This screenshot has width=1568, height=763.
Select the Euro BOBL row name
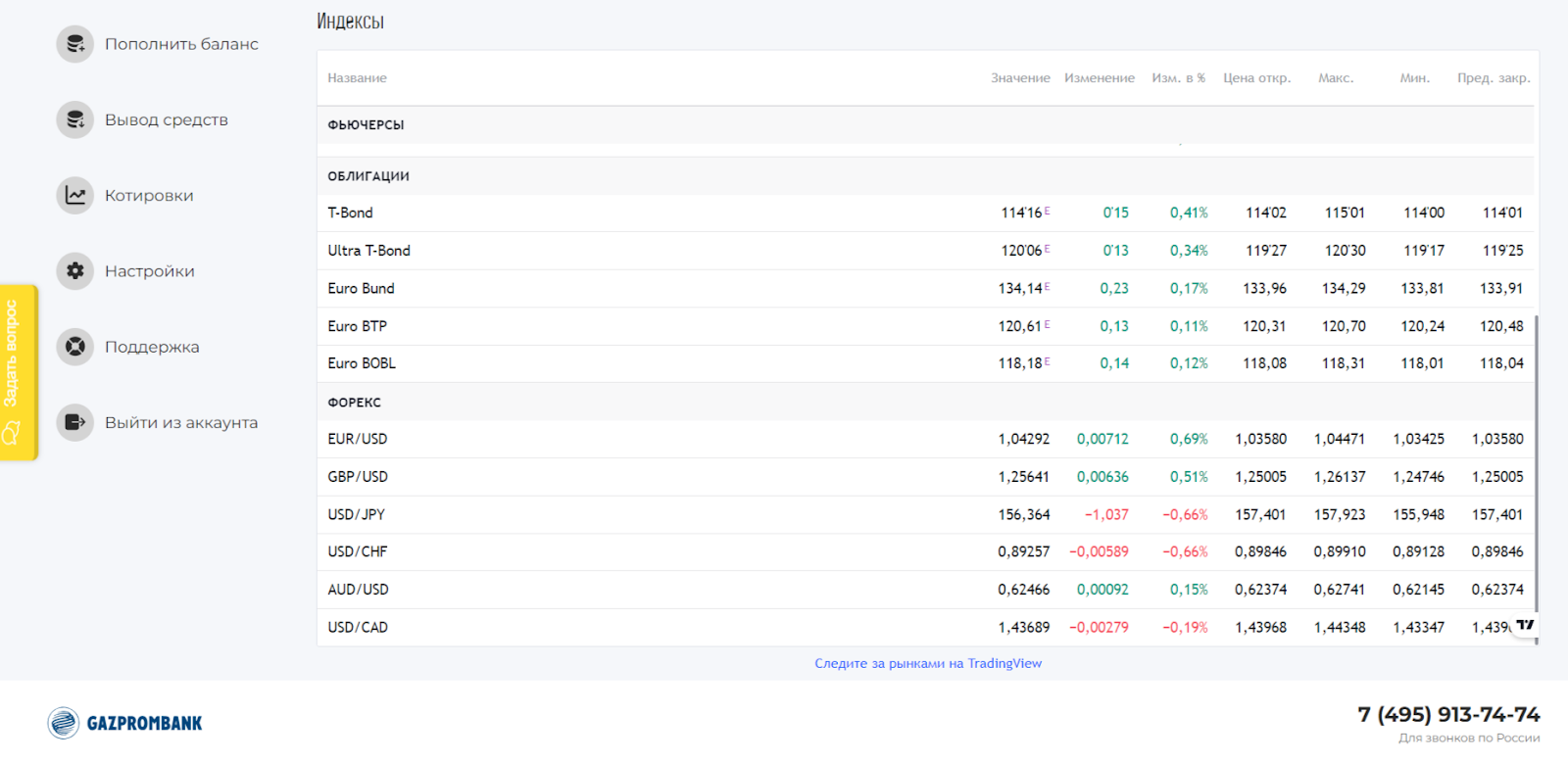click(362, 363)
